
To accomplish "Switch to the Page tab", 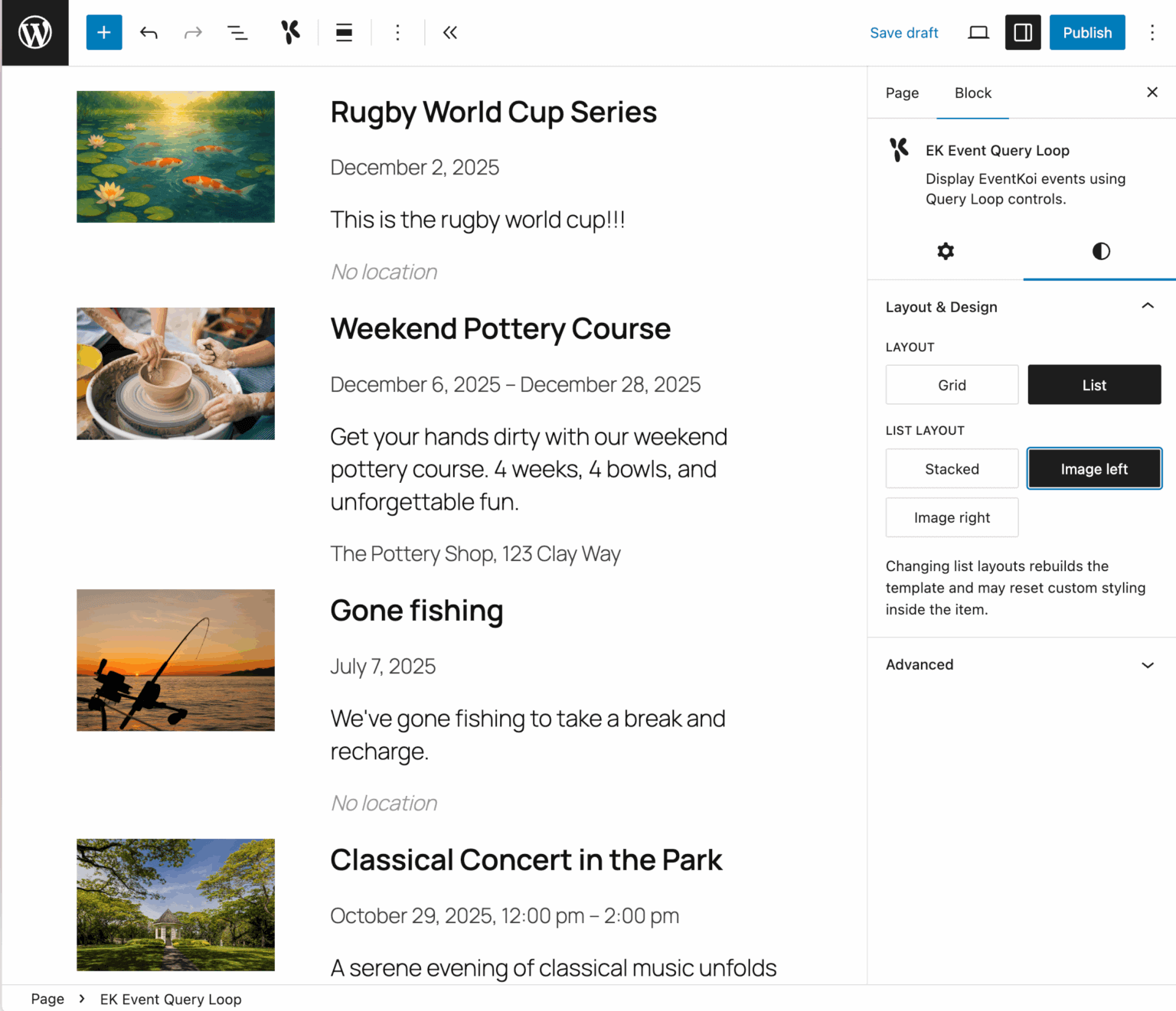I will click(x=902, y=93).
